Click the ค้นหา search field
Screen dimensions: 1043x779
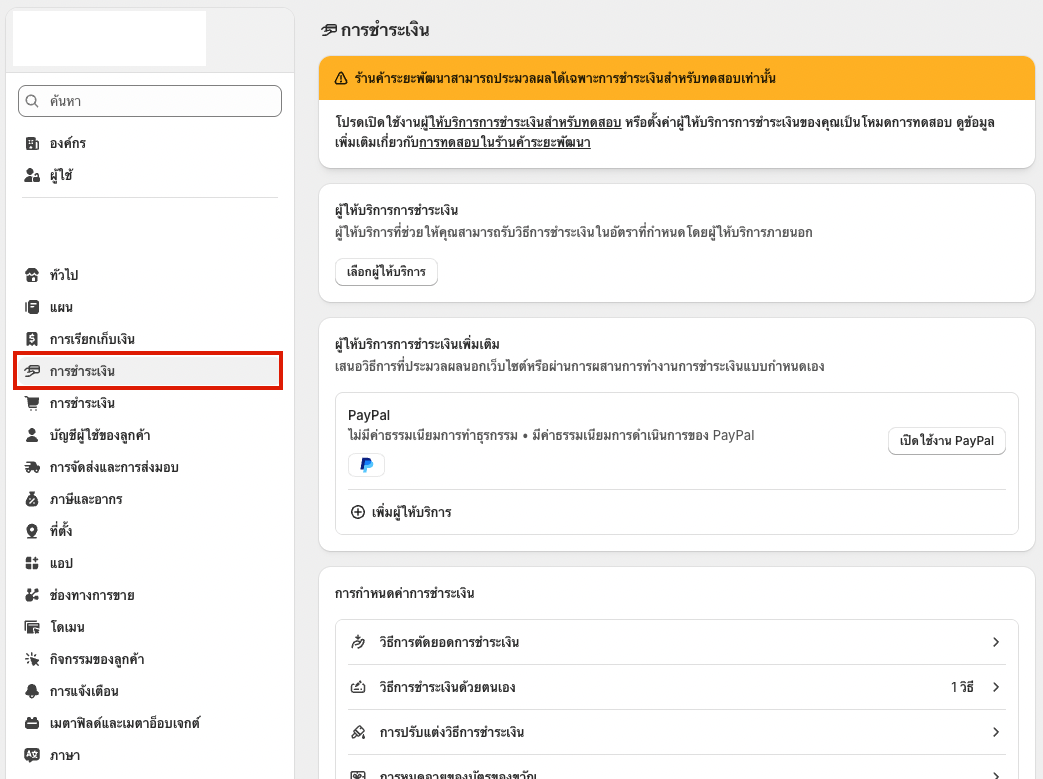coord(150,101)
